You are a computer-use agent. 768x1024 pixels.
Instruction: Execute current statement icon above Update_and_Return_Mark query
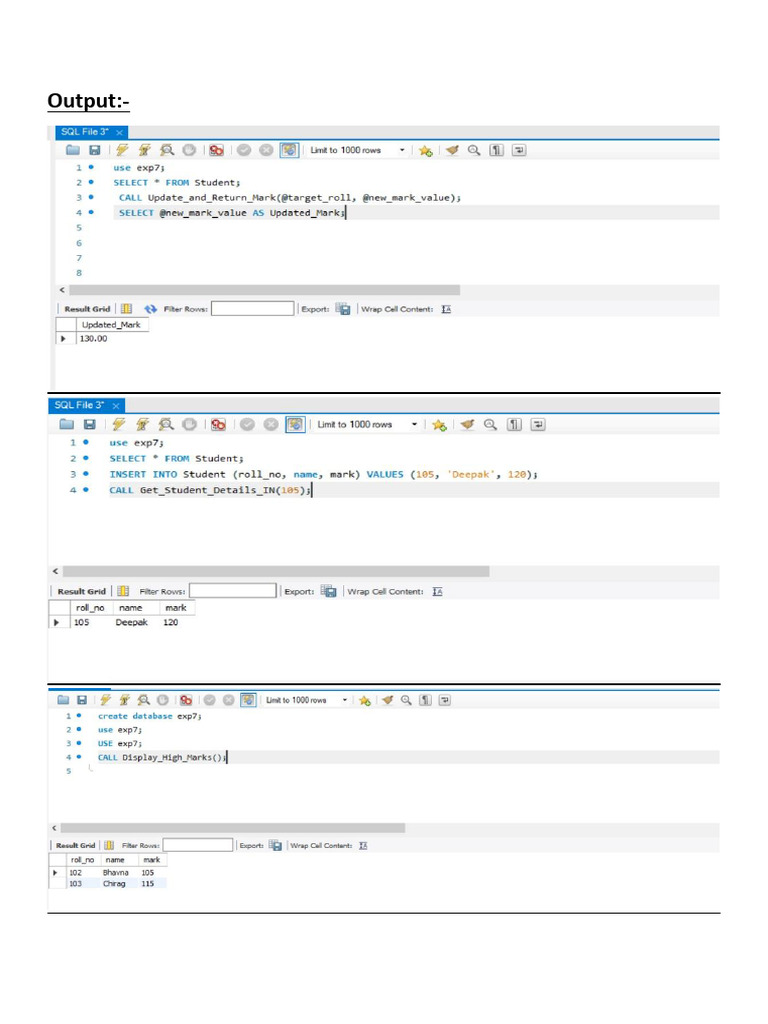pos(144,150)
